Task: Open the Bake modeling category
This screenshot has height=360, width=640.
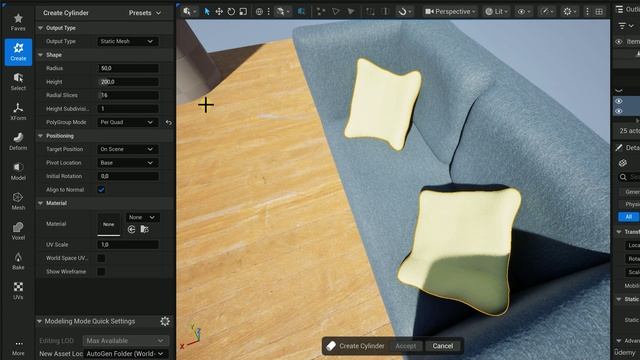Action: (18, 261)
